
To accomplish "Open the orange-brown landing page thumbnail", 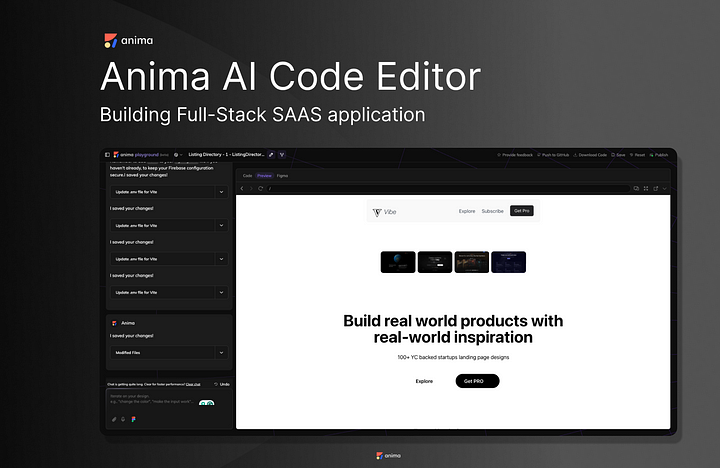I will [472, 262].
